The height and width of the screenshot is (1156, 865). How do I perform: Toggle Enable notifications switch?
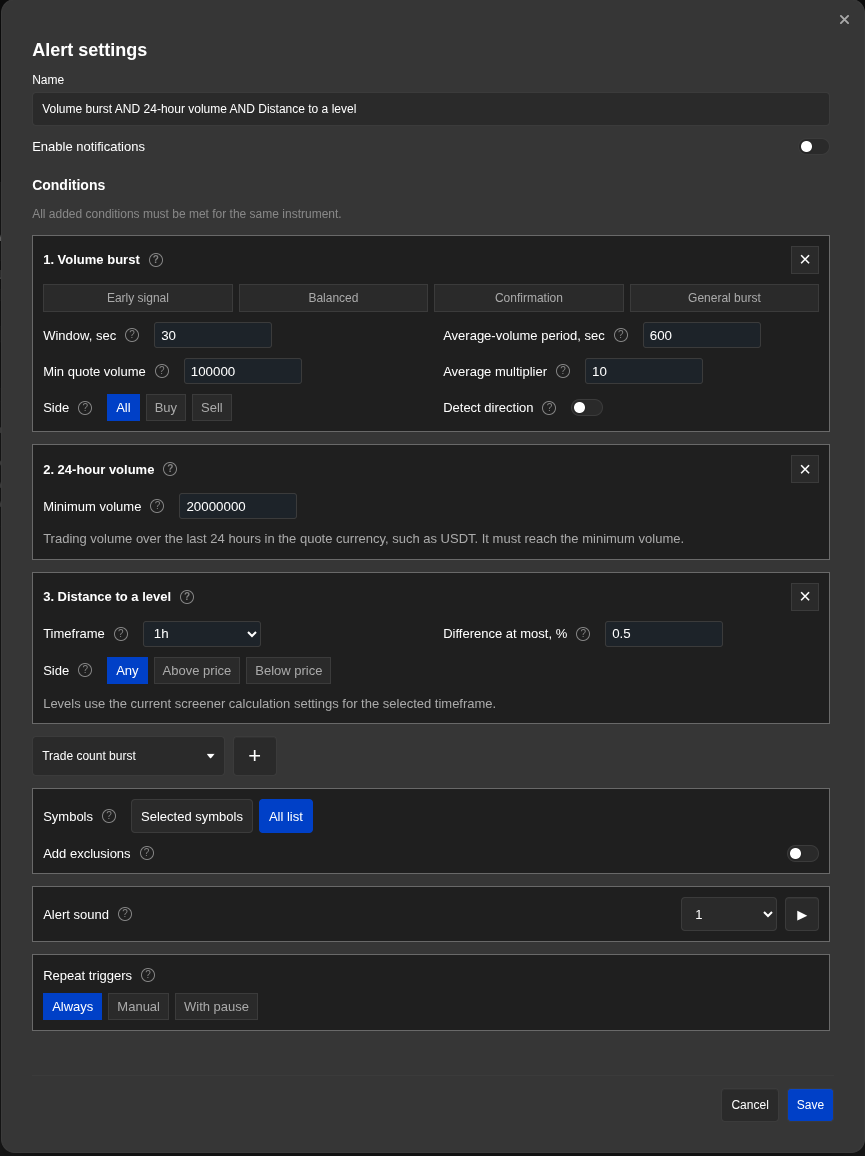(813, 147)
